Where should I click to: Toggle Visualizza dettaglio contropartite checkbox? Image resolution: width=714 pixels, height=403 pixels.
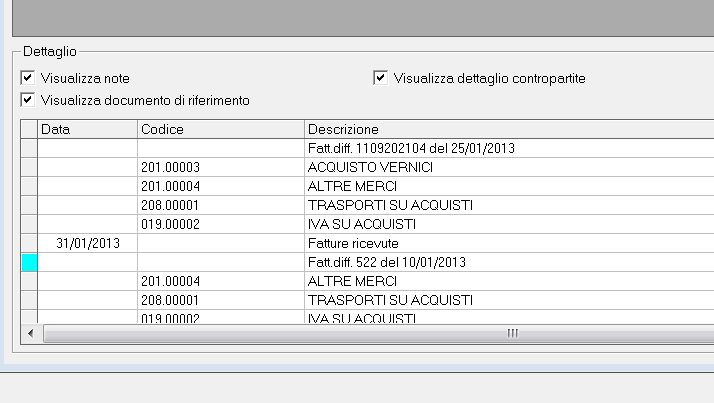[x=380, y=78]
